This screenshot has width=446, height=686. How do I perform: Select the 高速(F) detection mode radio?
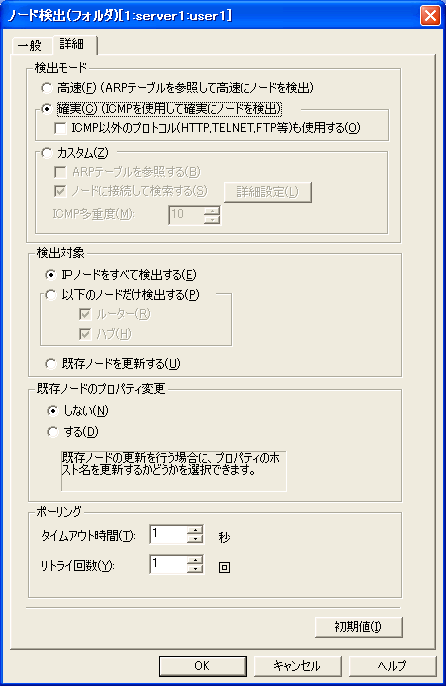pos(47,88)
